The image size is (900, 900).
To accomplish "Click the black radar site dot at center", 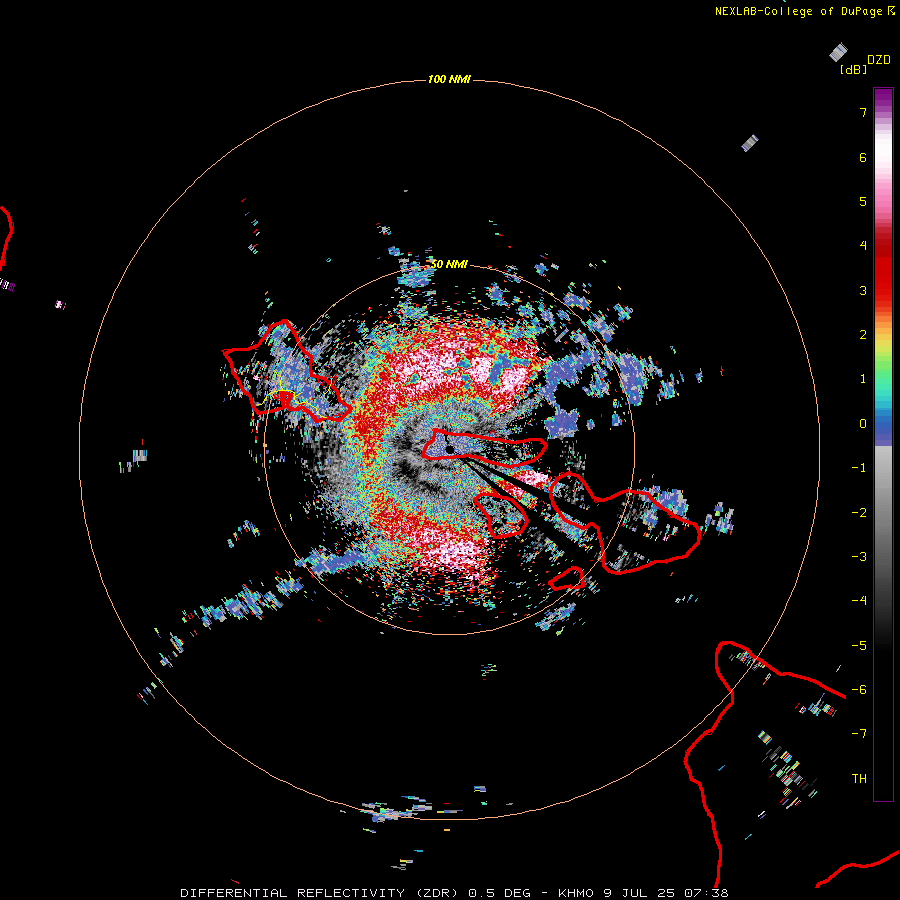I will coord(449,449).
